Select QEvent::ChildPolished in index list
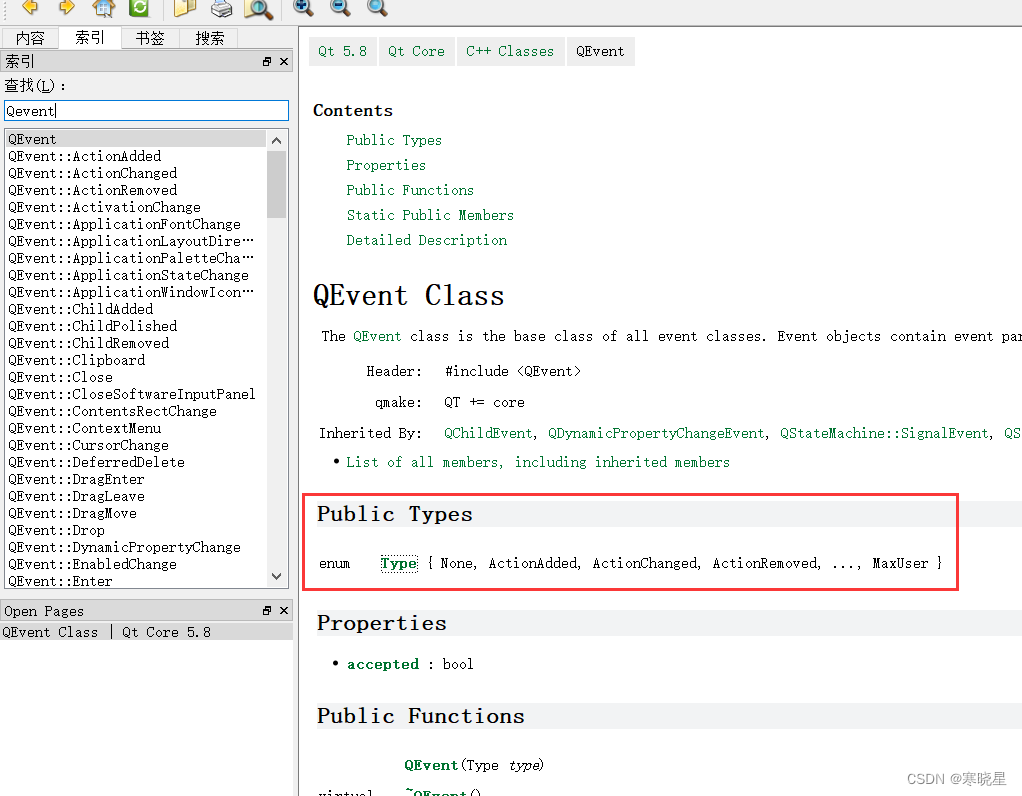This screenshot has width=1022, height=796. coord(136,326)
